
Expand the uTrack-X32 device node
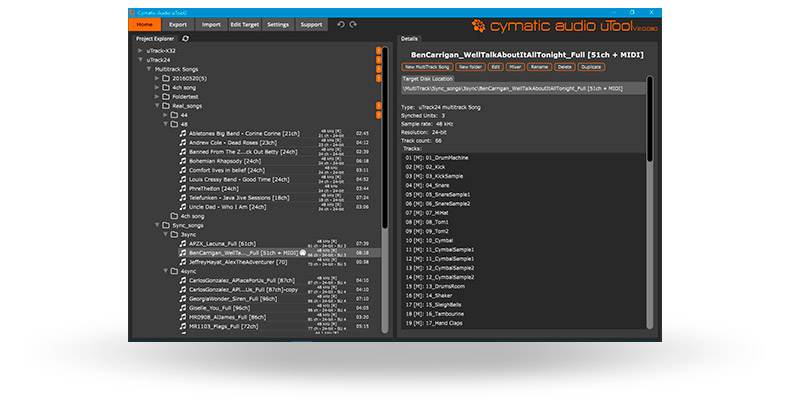140,50
